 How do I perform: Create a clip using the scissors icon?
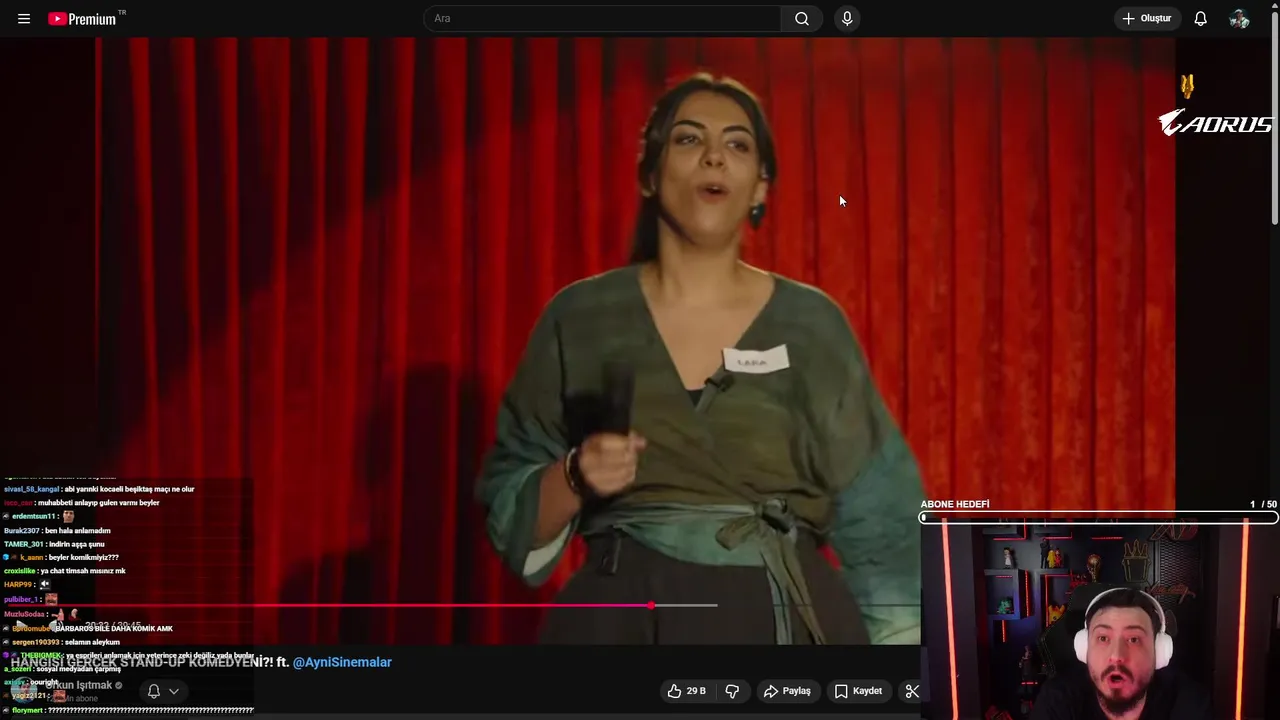911,691
